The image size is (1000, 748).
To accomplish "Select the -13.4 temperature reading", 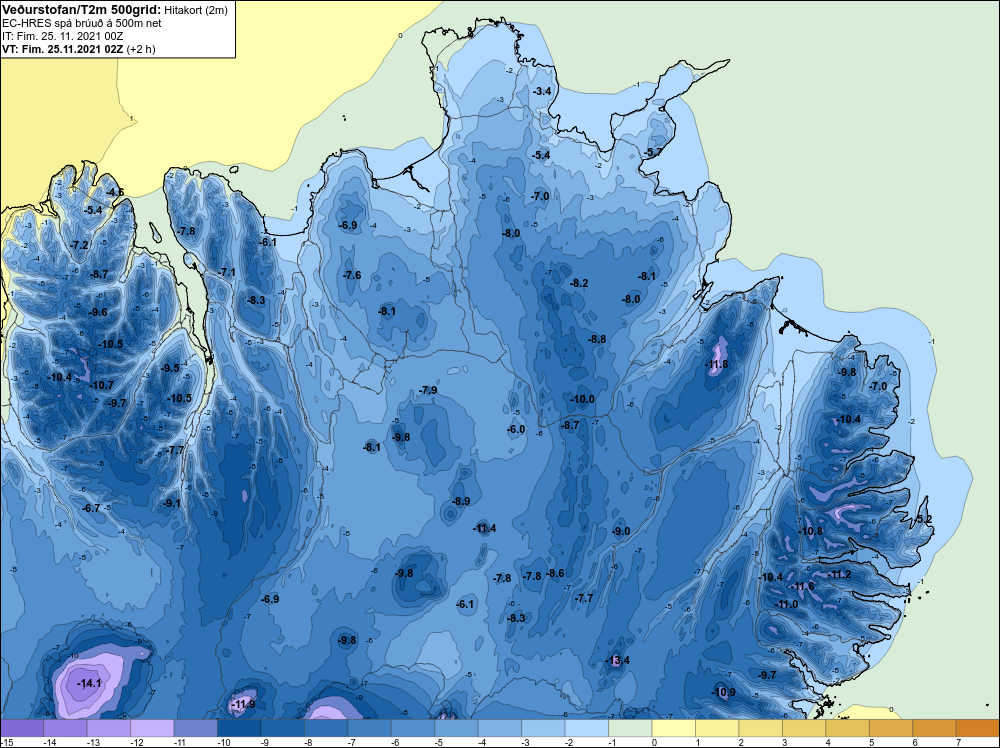I will pos(617,660).
